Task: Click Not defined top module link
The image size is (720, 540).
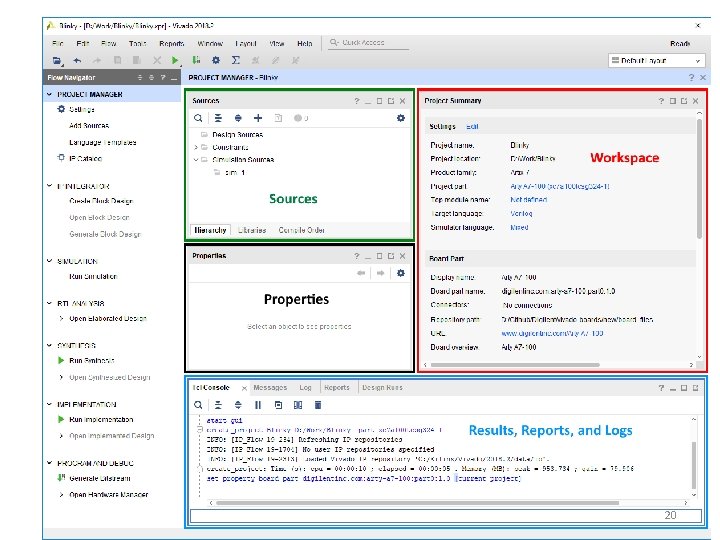Action: point(529,200)
